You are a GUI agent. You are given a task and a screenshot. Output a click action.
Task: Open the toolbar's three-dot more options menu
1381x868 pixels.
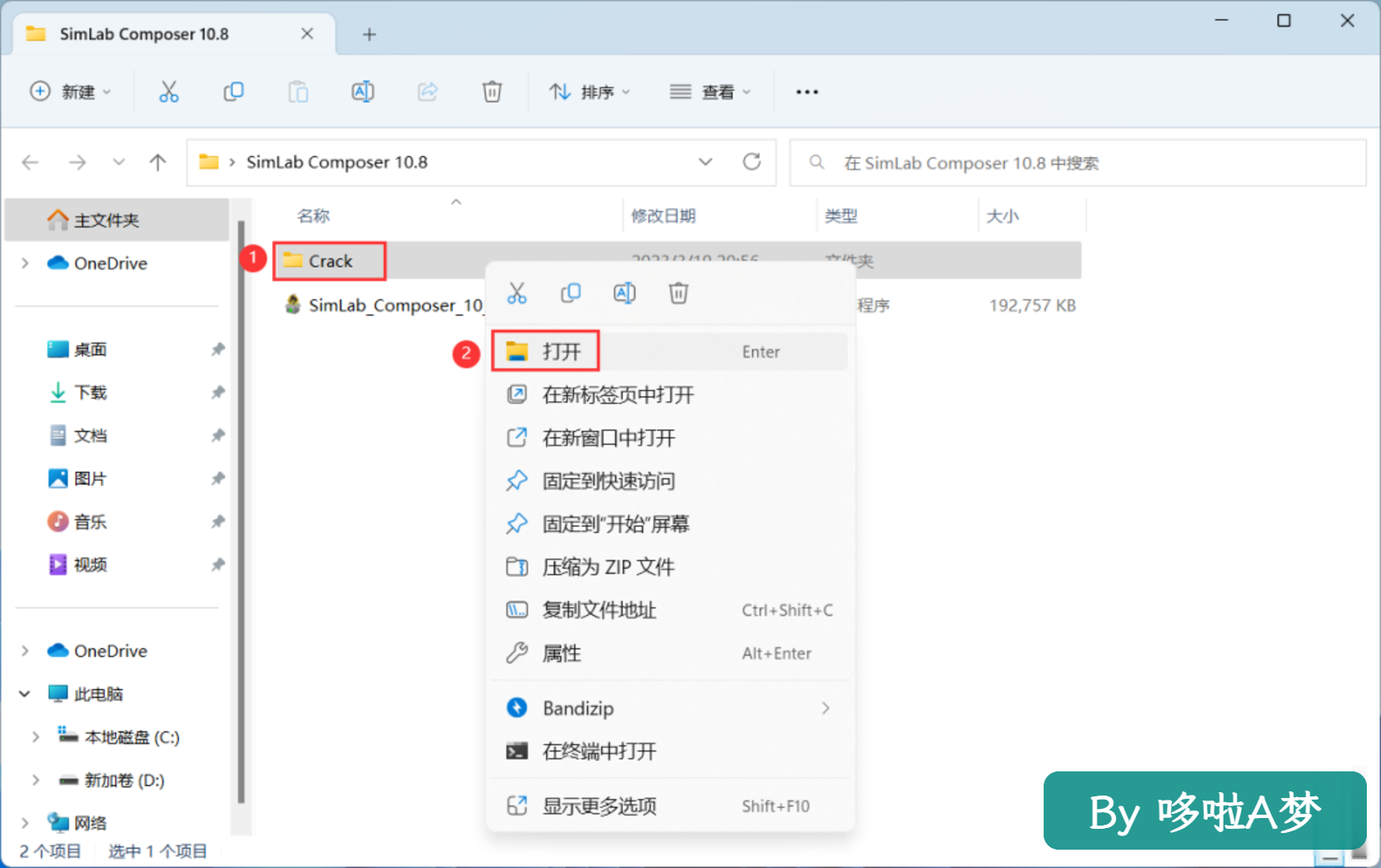pyautogui.click(x=806, y=92)
